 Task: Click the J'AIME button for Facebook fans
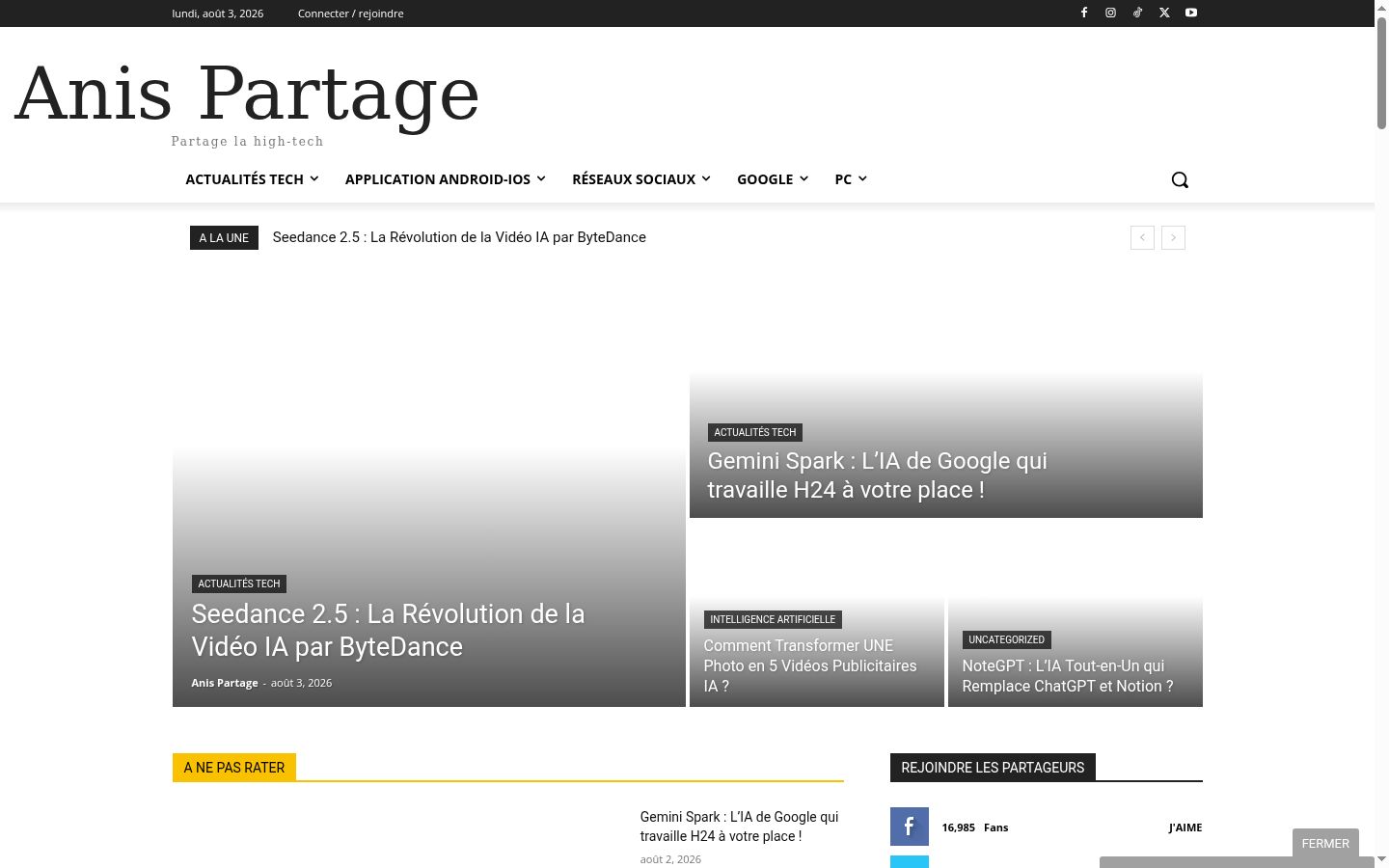pyautogui.click(x=1185, y=827)
